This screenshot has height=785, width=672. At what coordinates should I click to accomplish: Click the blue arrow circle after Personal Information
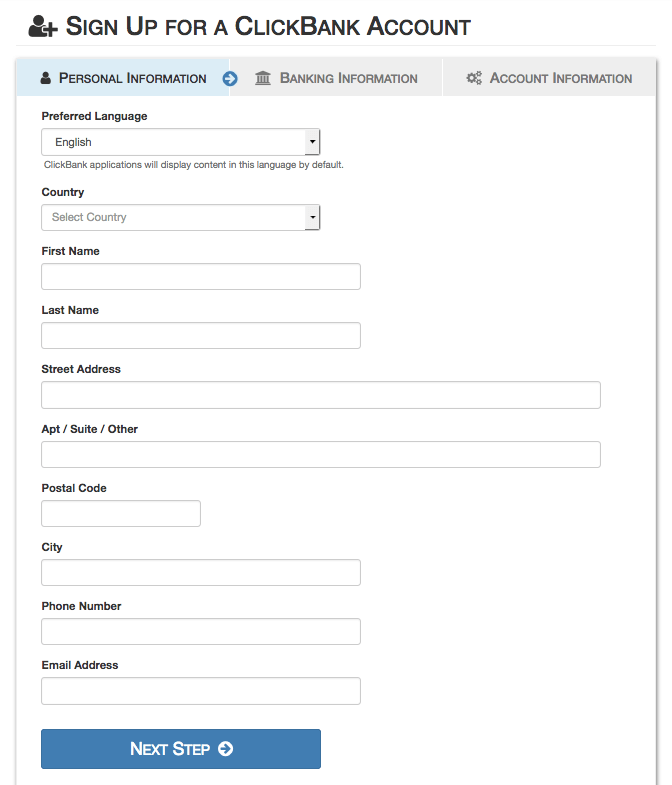(230, 78)
